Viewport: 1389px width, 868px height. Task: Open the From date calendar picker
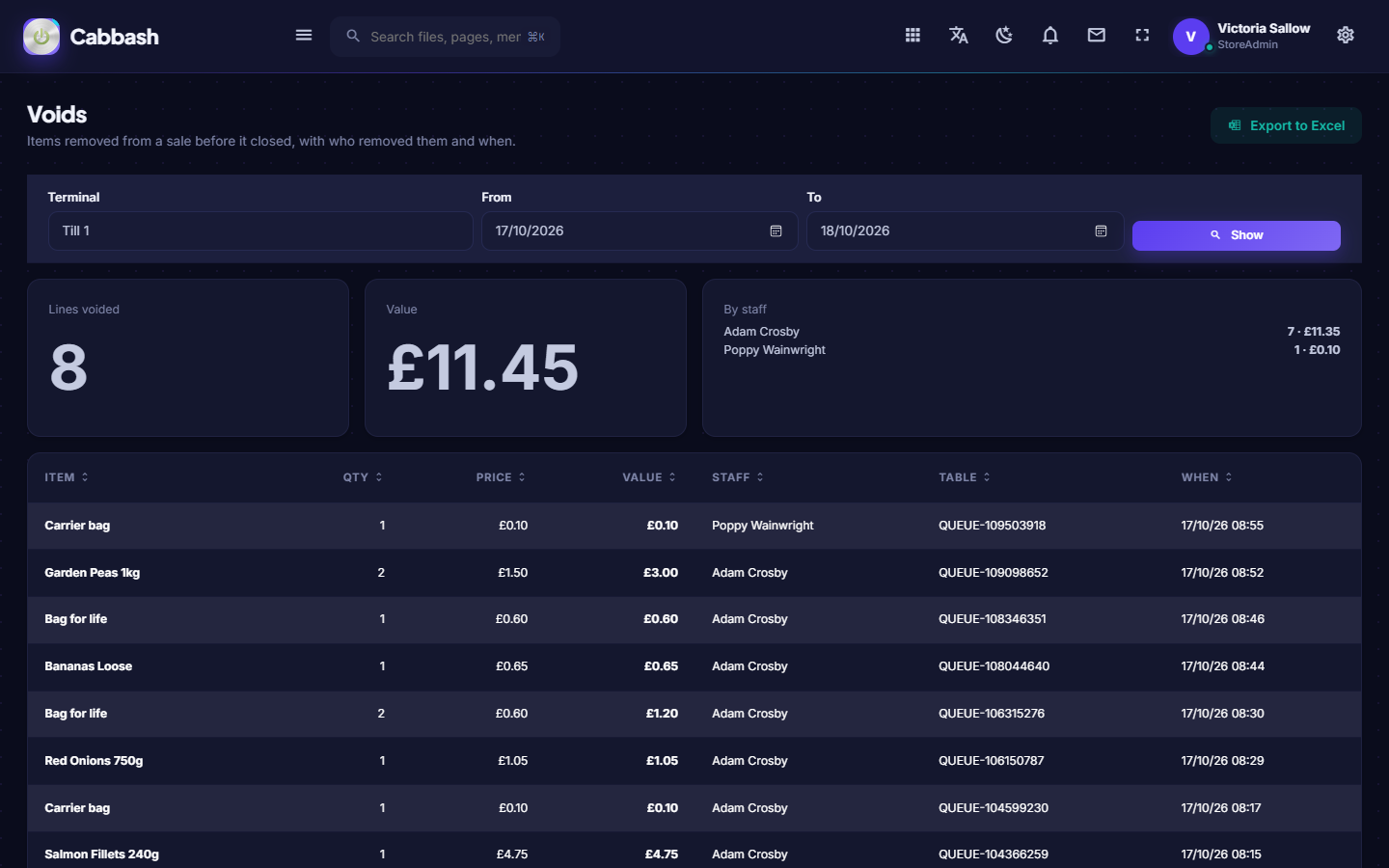click(776, 231)
